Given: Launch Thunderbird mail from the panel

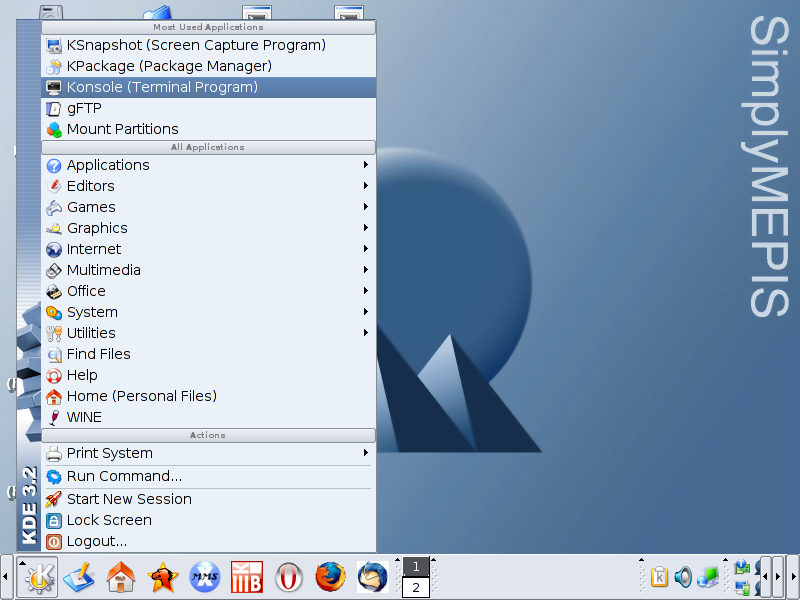Looking at the screenshot, I should (372, 577).
